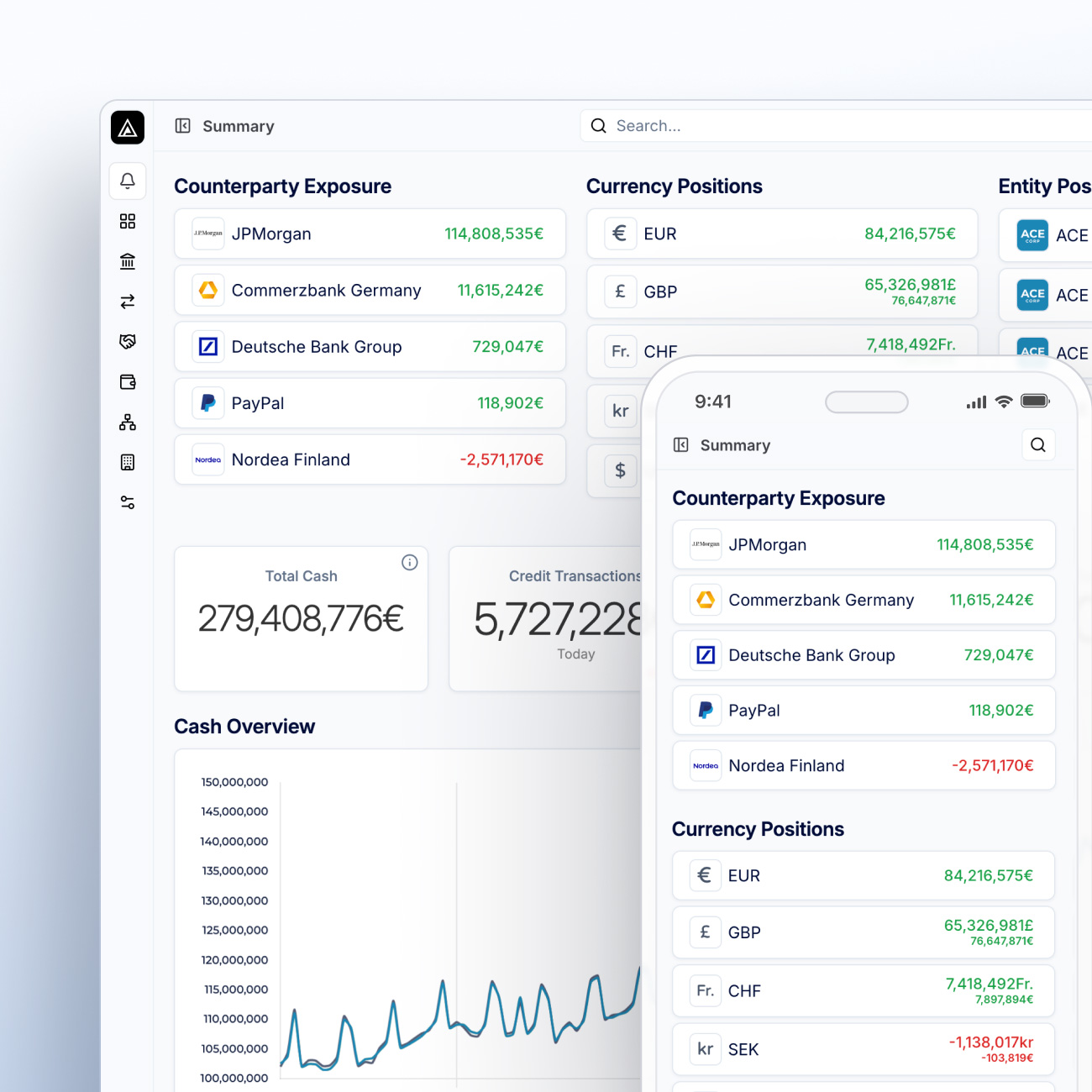
Task: Select the EUR currency position row
Action: [x=781, y=234]
